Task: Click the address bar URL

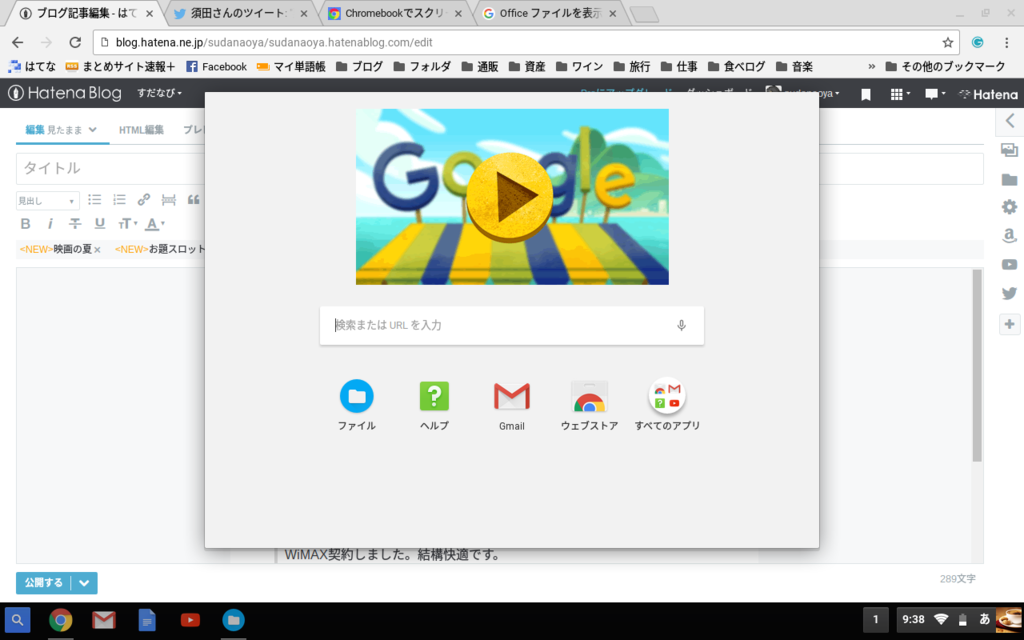Action: point(274,42)
